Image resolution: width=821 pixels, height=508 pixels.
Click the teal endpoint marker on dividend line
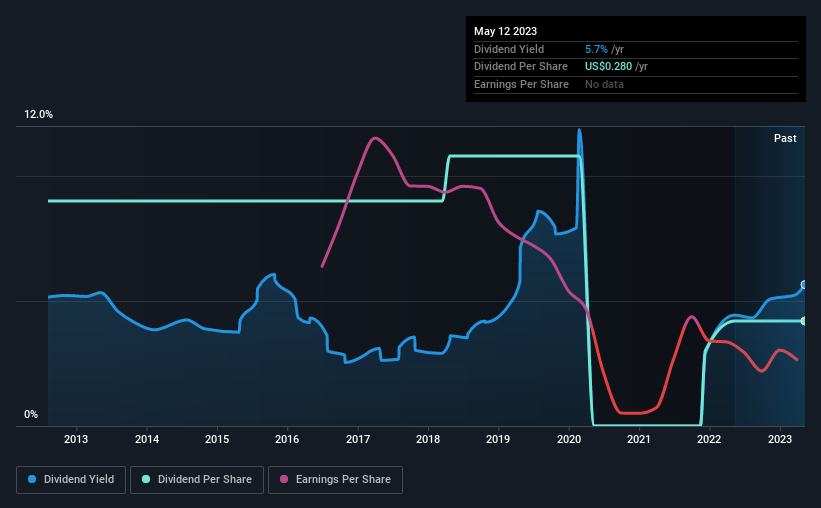(804, 321)
